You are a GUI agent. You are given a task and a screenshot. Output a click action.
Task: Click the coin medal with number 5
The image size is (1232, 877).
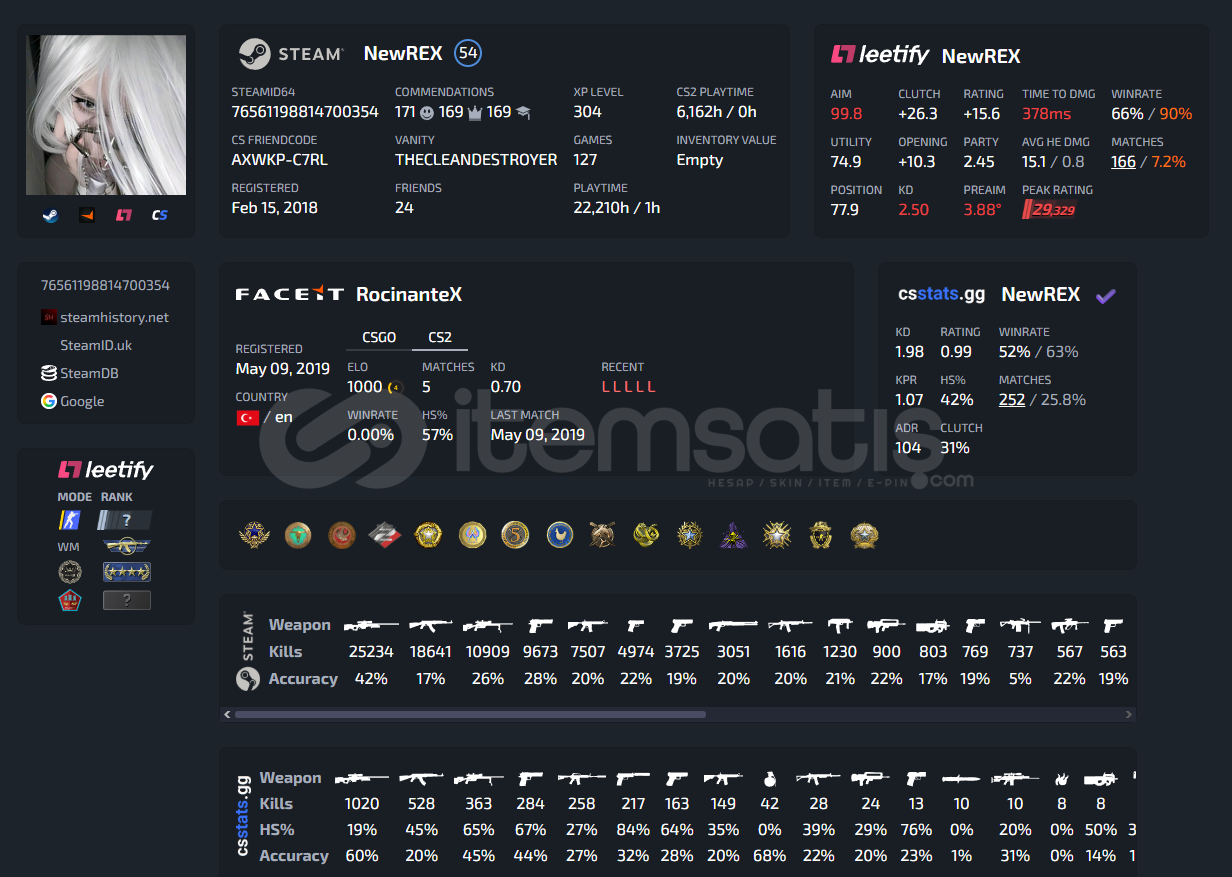point(515,535)
